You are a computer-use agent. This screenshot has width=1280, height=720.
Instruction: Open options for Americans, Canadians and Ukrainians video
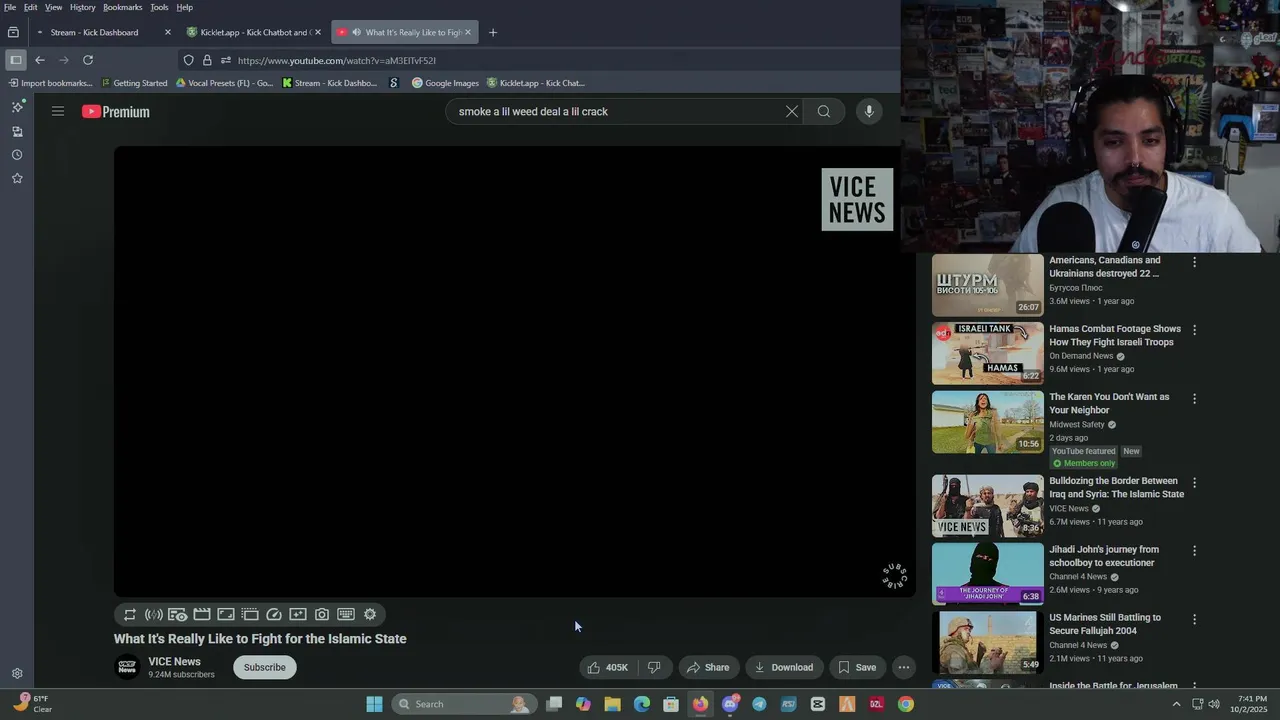(x=1194, y=262)
